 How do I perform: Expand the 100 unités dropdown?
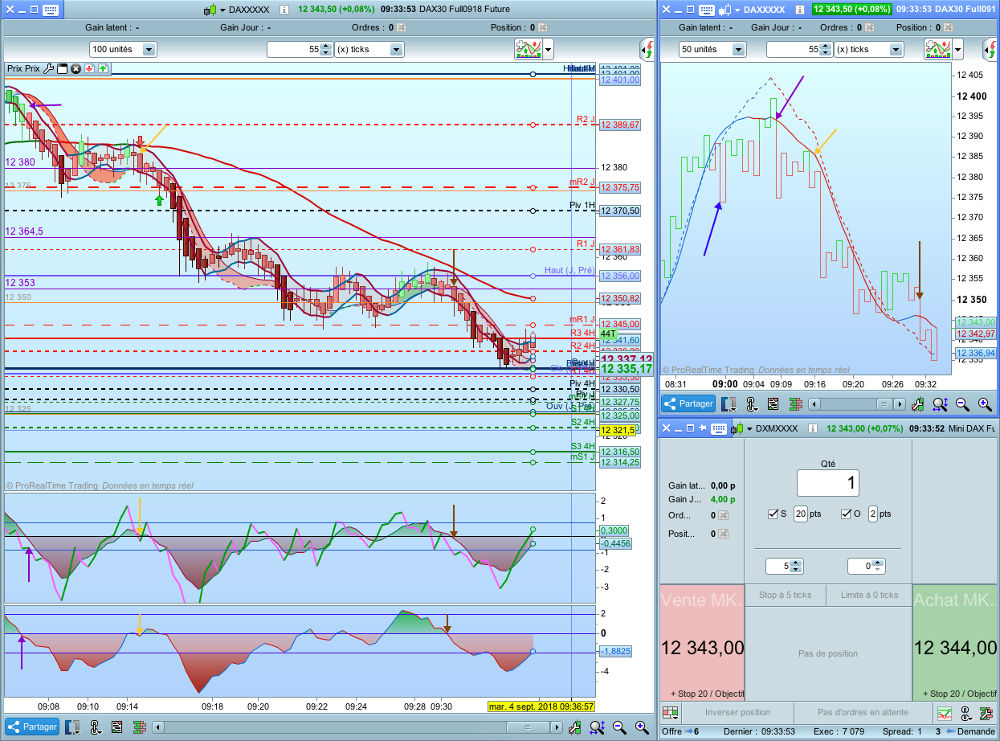[149, 49]
